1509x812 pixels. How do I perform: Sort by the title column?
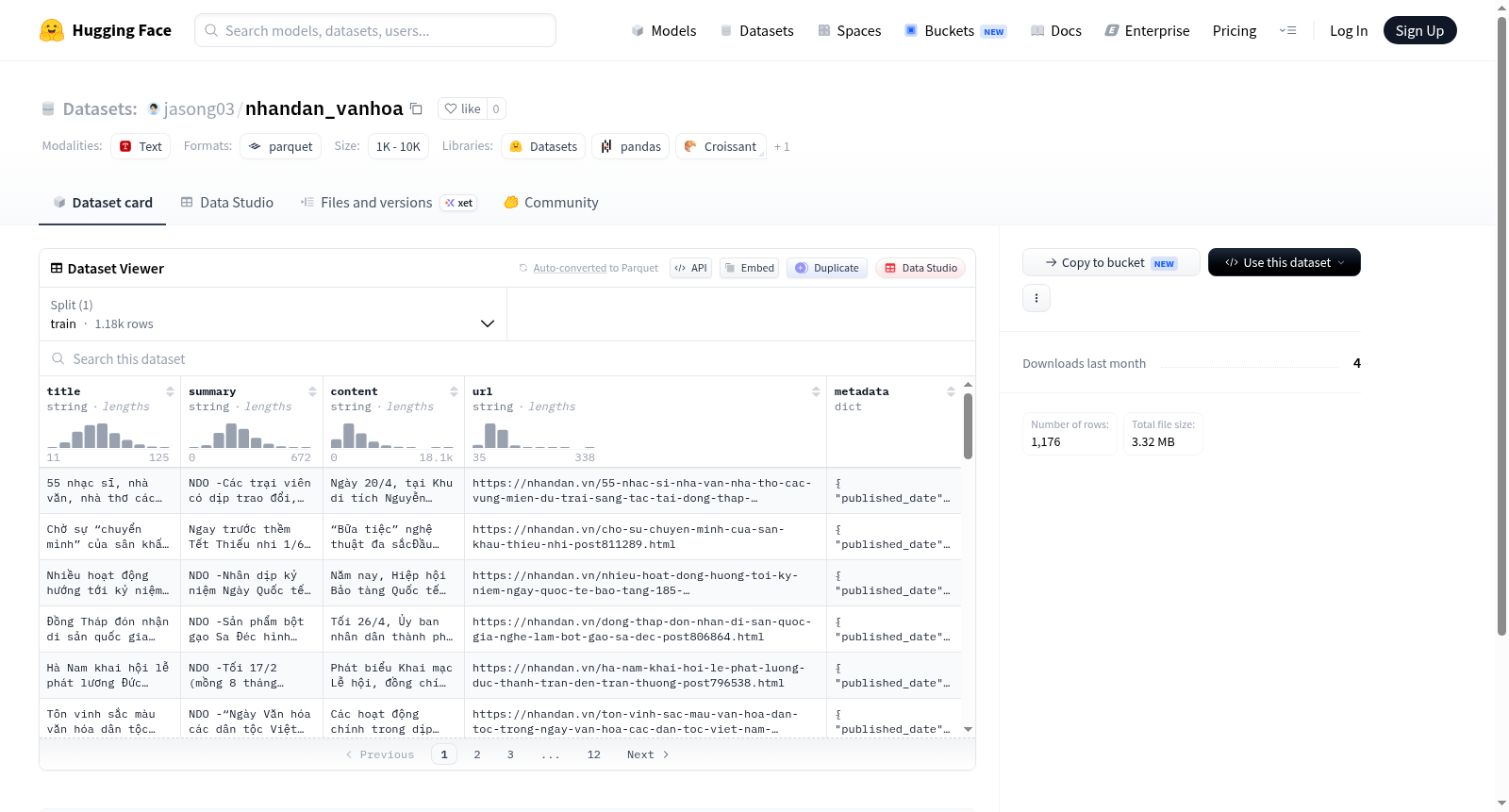point(170,391)
